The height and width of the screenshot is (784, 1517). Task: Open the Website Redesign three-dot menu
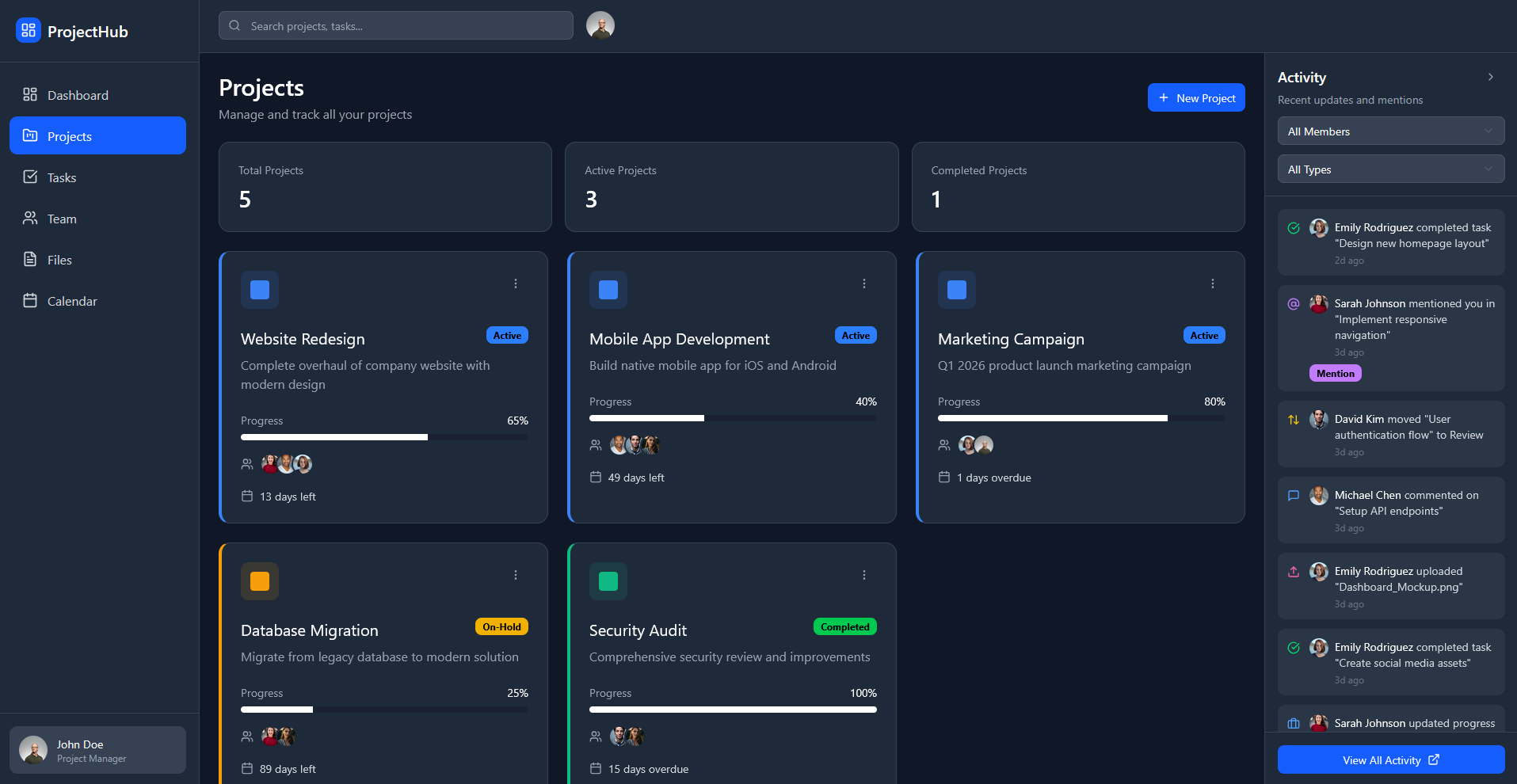point(515,284)
